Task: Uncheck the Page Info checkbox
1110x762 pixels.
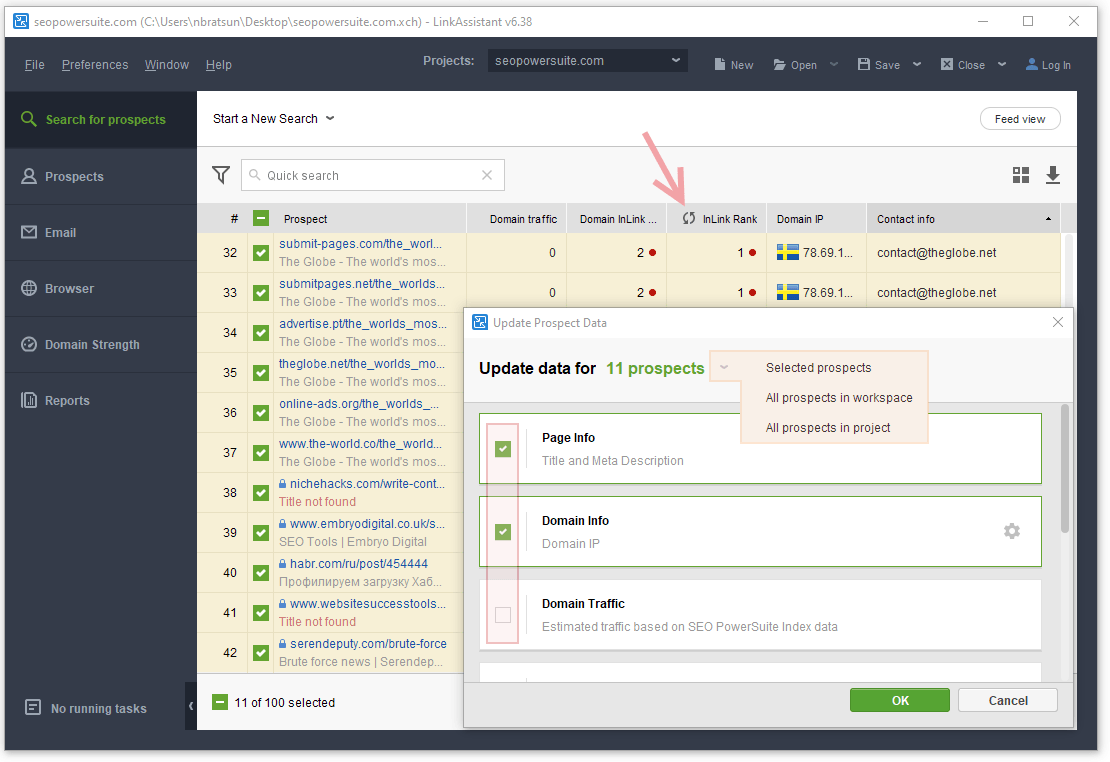Action: [x=503, y=449]
